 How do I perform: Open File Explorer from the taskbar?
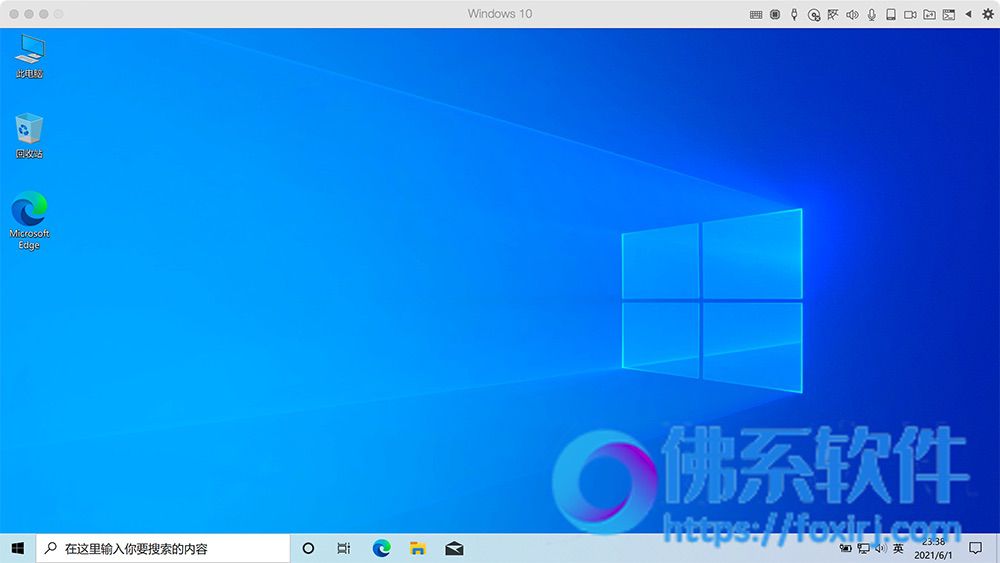pyautogui.click(x=418, y=548)
